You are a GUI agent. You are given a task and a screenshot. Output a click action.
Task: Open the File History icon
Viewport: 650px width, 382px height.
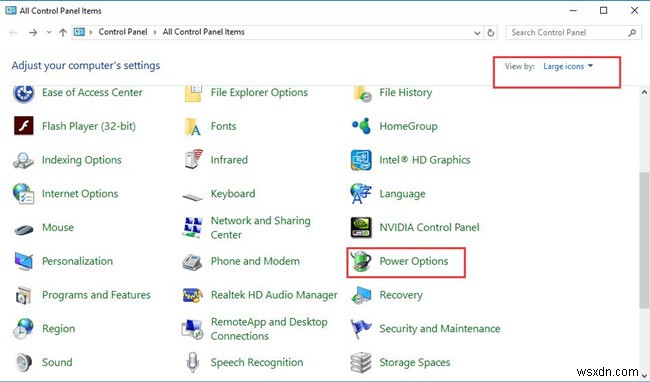pyautogui.click(x=362, y=94)
